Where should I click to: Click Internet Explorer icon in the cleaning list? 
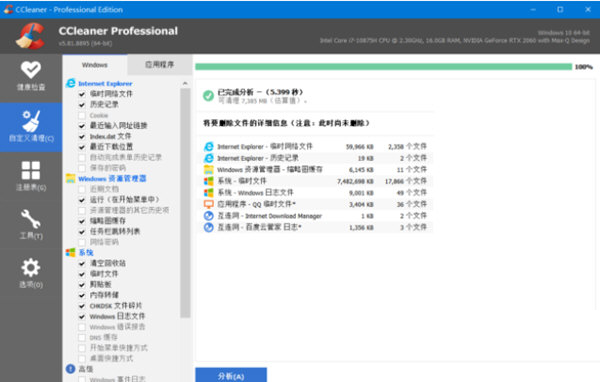click(x=70, y=83)
